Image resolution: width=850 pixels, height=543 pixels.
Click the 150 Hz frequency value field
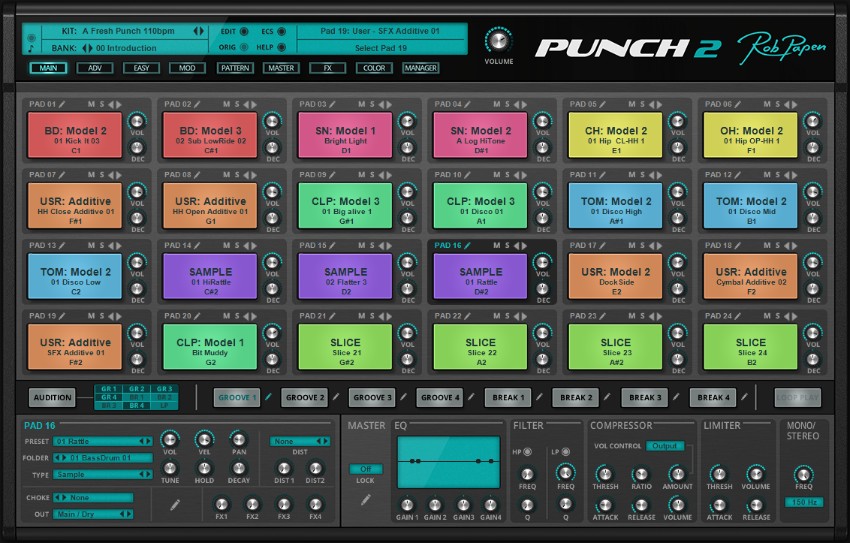[x=804, y=502]
